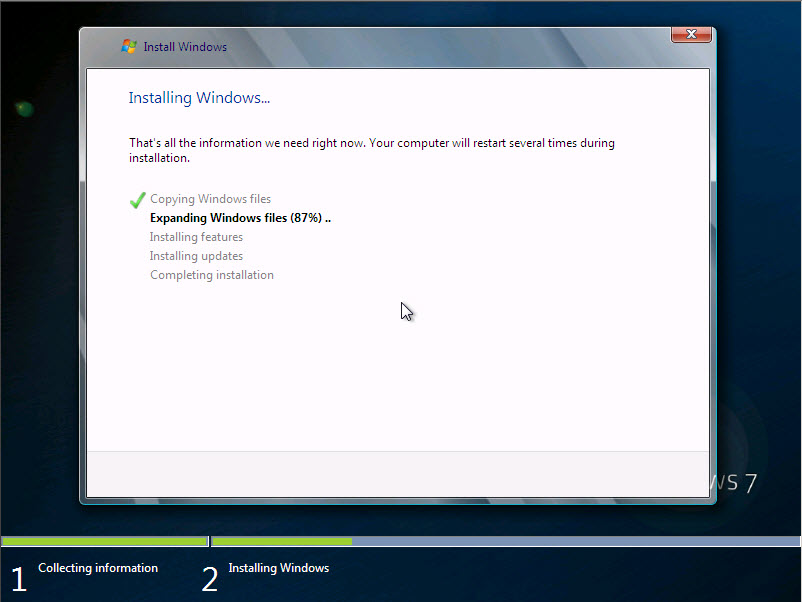Close the Install Windows dialog
The image size is (802, 602).
pyautogui.click(x=691, y=34)
